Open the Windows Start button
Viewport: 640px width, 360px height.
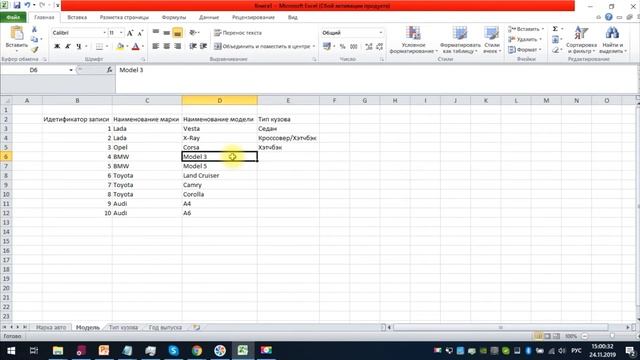pos(11,351)
